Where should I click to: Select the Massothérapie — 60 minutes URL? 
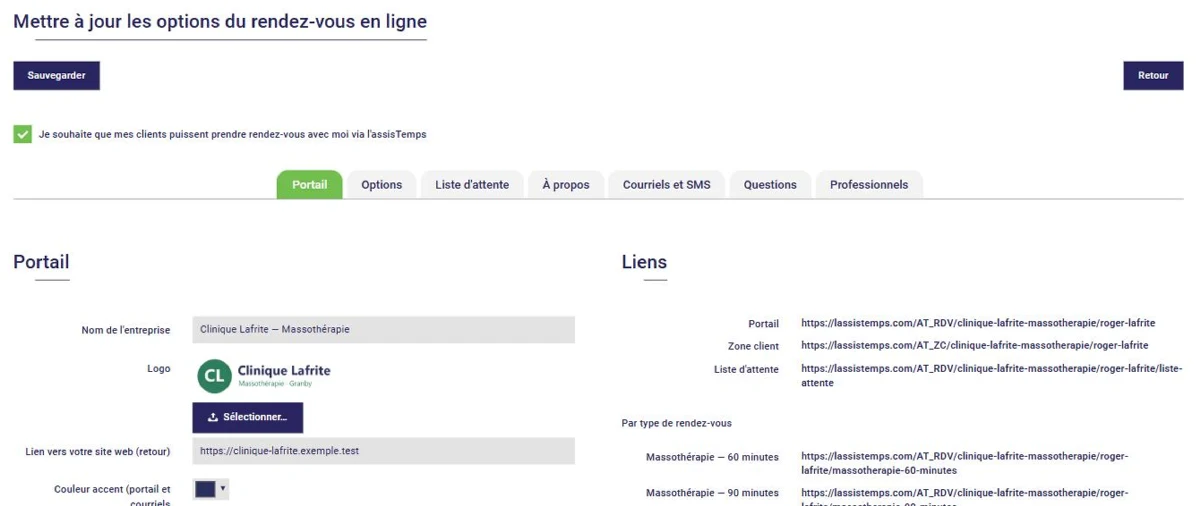coord(964,463)
